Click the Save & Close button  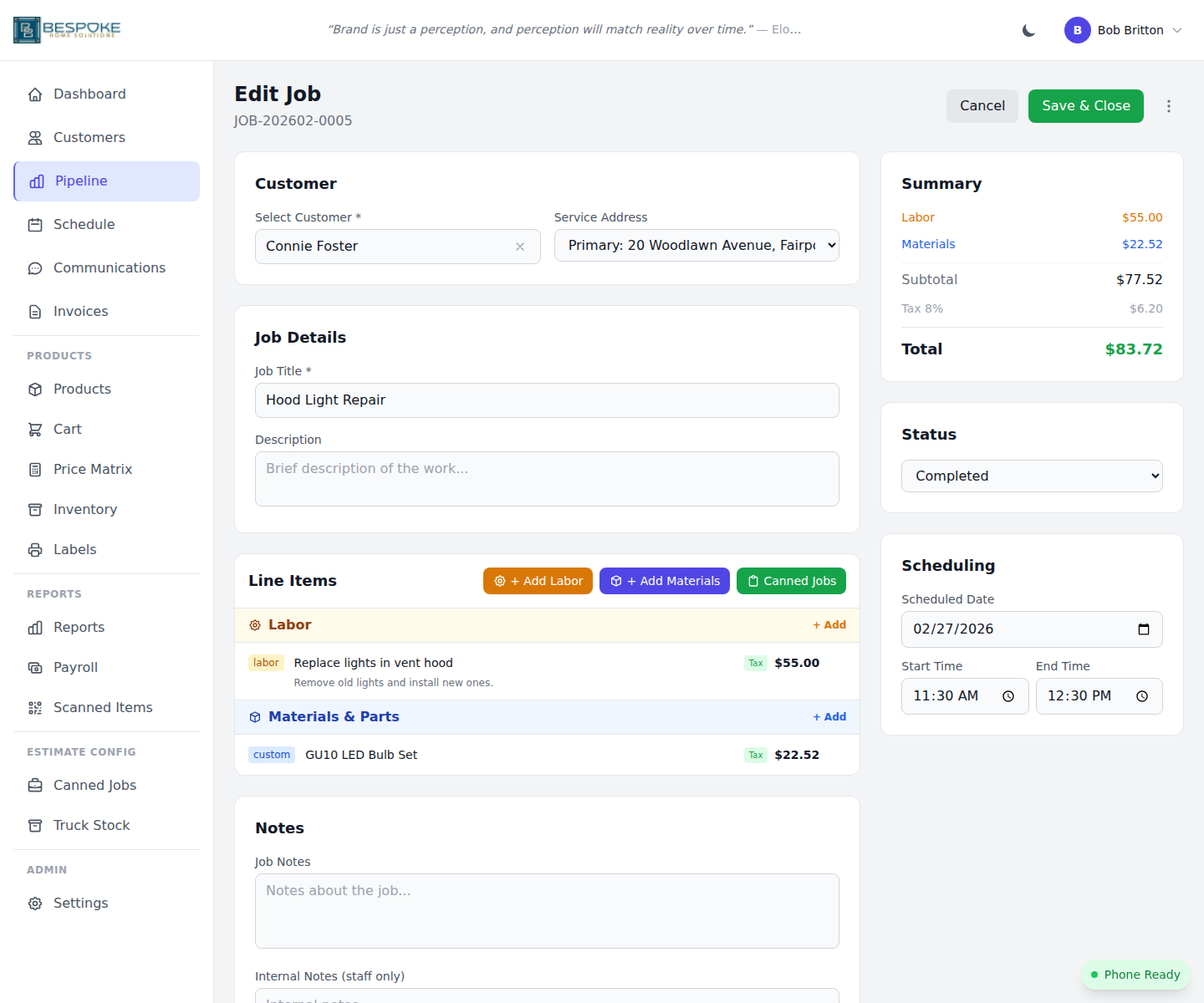[1085, 106]
